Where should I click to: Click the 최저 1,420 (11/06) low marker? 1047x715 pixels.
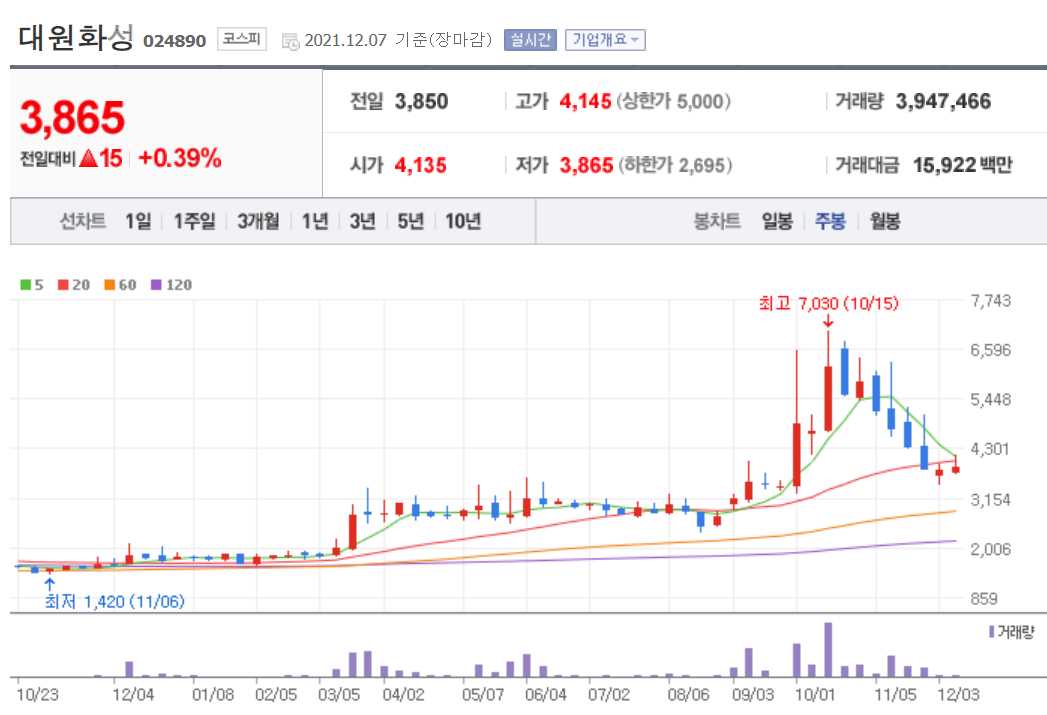point(114,602)
